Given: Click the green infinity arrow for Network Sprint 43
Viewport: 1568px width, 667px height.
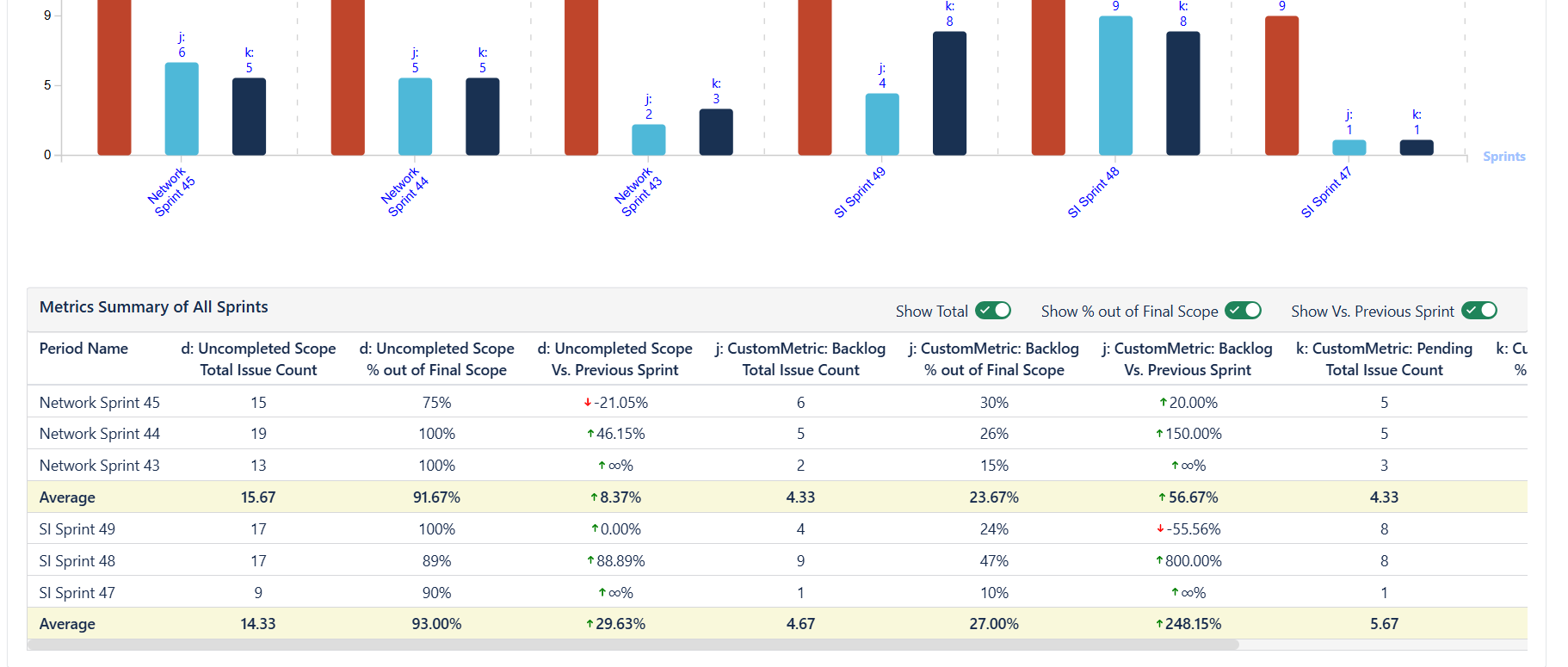Looking at the screenshot, I should point(600,466).
